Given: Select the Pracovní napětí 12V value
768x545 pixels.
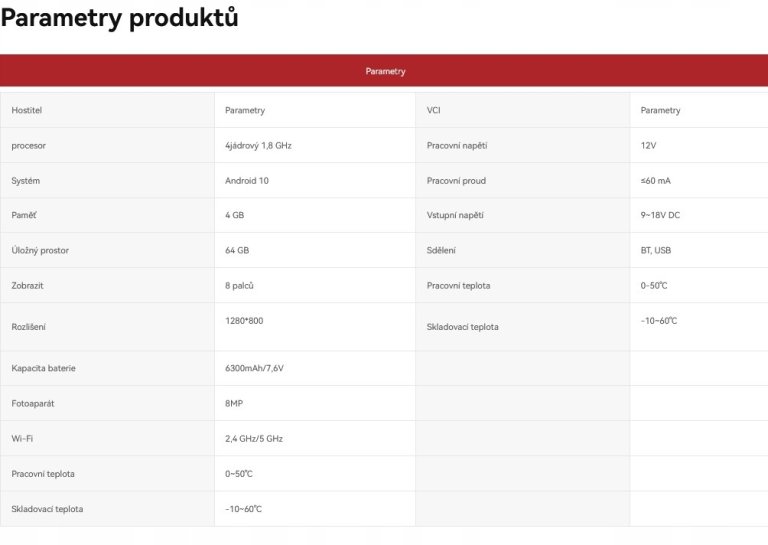Looking at the screenshot, I should click(648, 145).
